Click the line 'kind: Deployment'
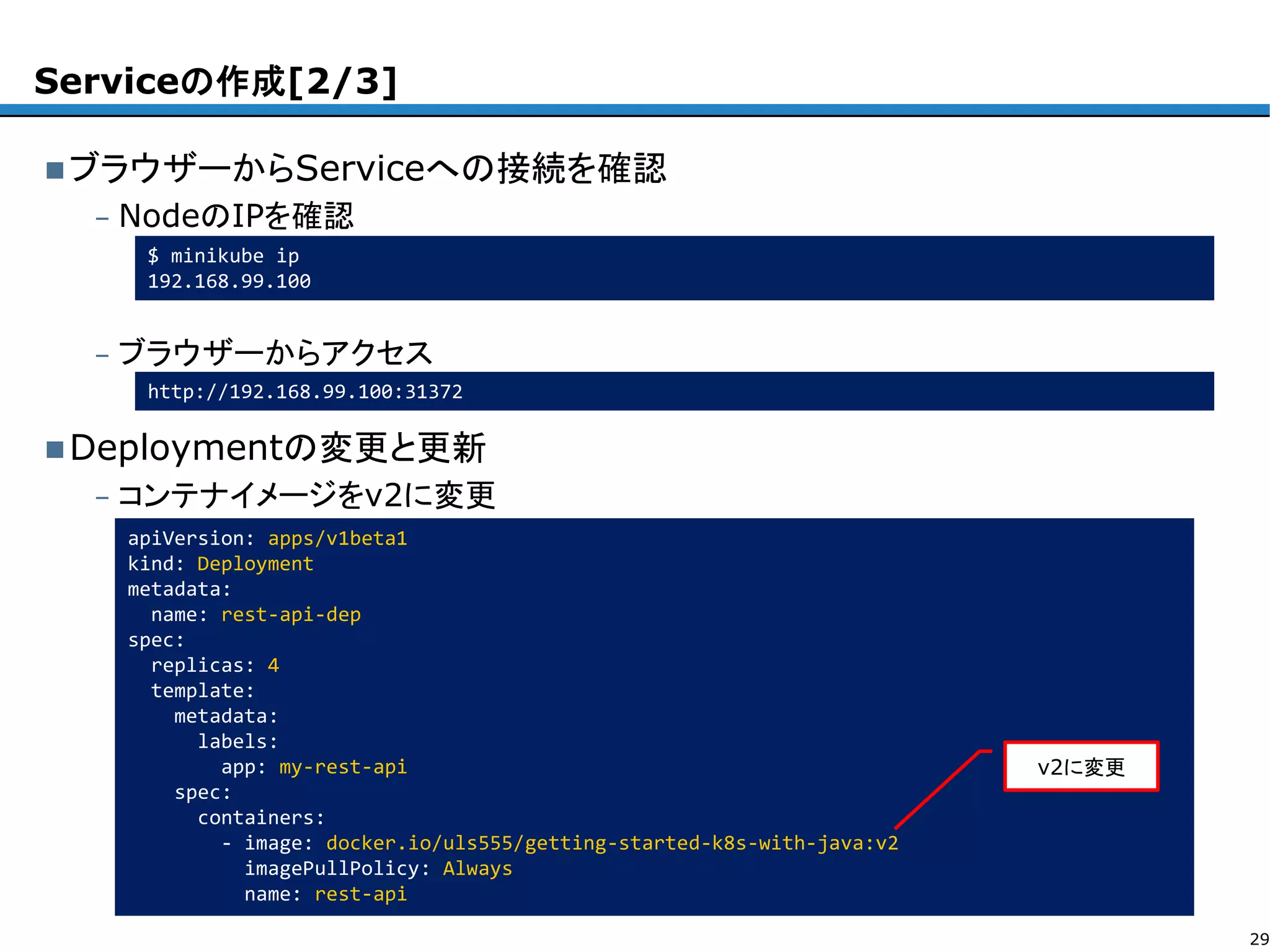 click(220, 563)
